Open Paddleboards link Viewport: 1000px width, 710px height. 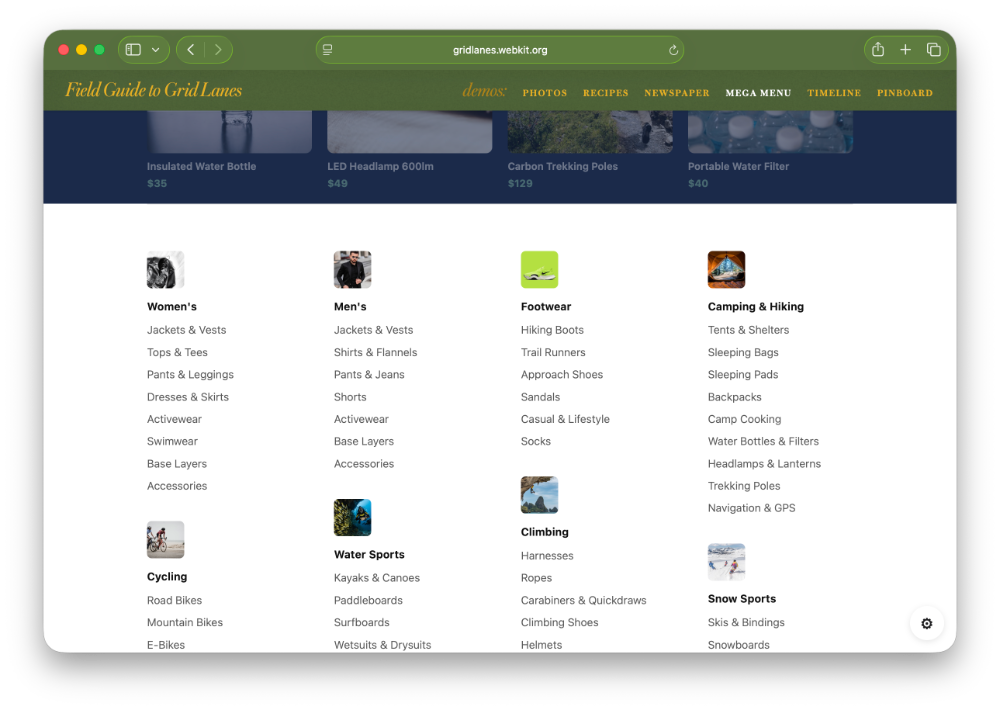(368, 600)
